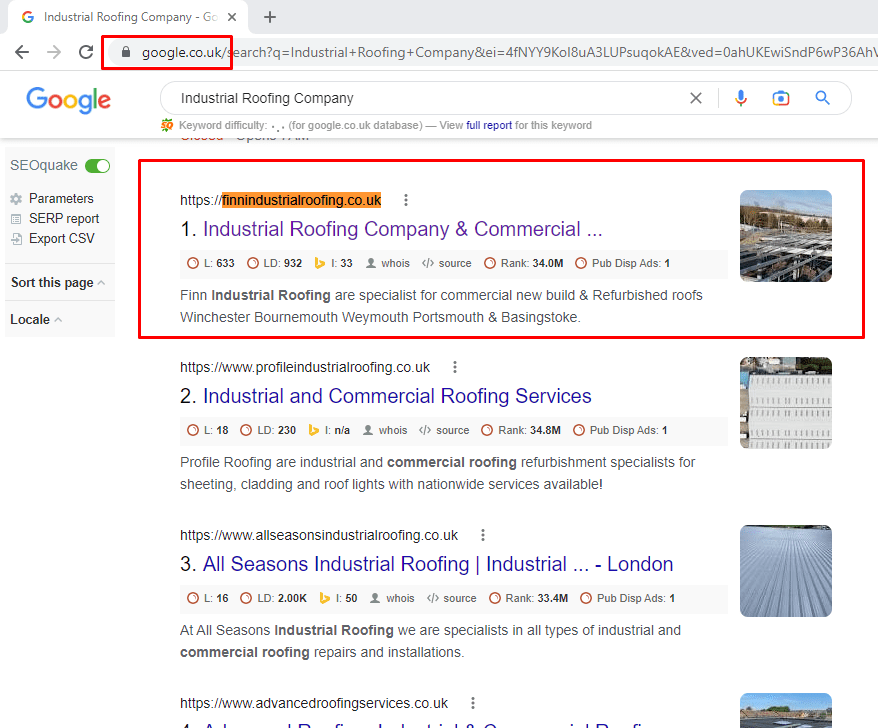Click L: 16 metric of third result
Image resolution: width=878 pixels, height=728 pixels.
(208, 598)
